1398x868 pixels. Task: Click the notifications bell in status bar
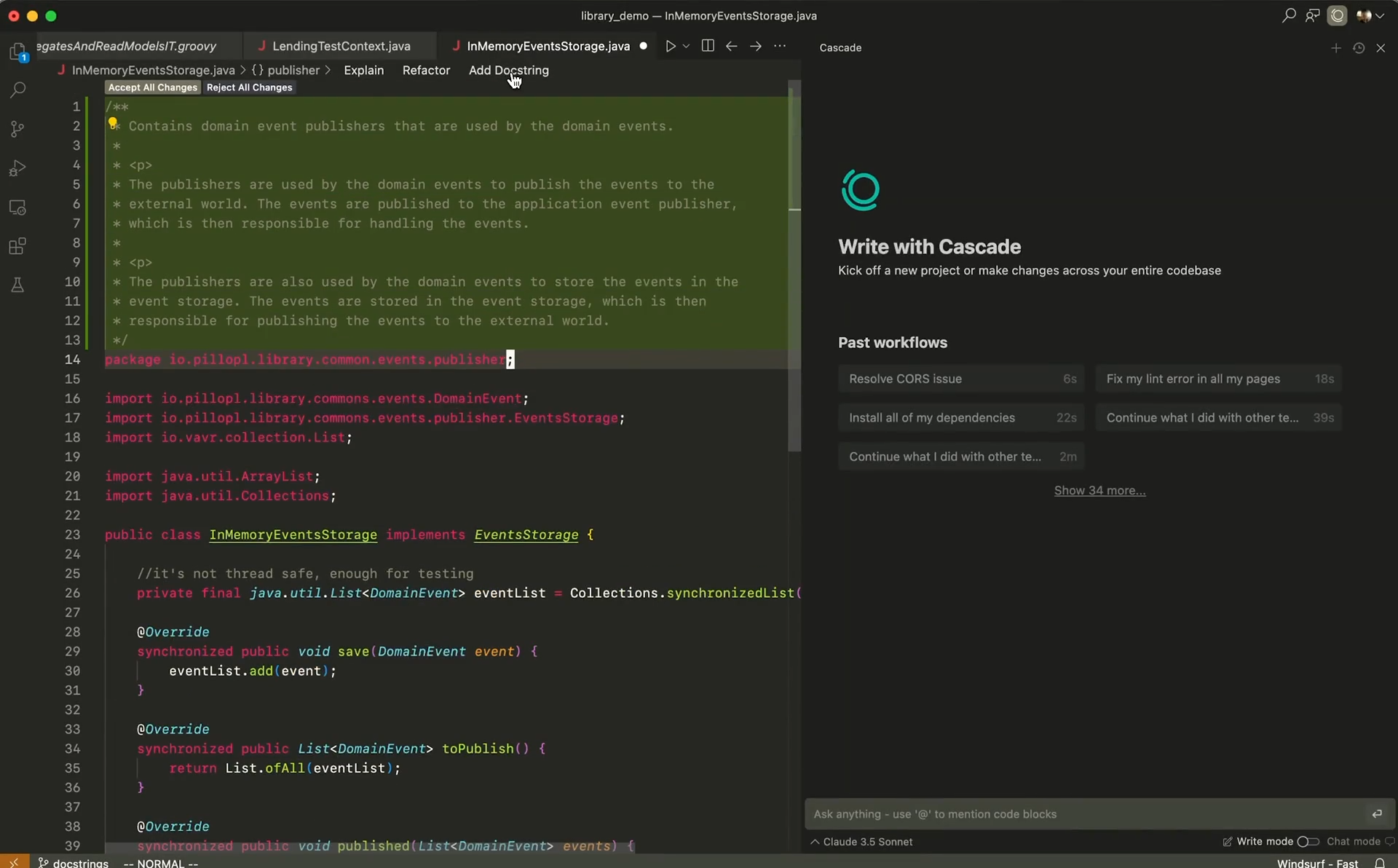(1379, 863)
